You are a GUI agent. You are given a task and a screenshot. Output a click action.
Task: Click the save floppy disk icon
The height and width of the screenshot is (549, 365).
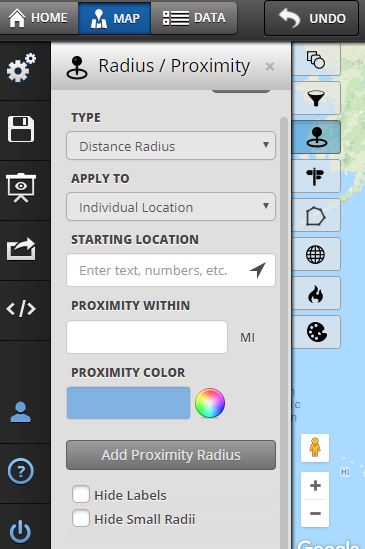(x=21, y=129)
